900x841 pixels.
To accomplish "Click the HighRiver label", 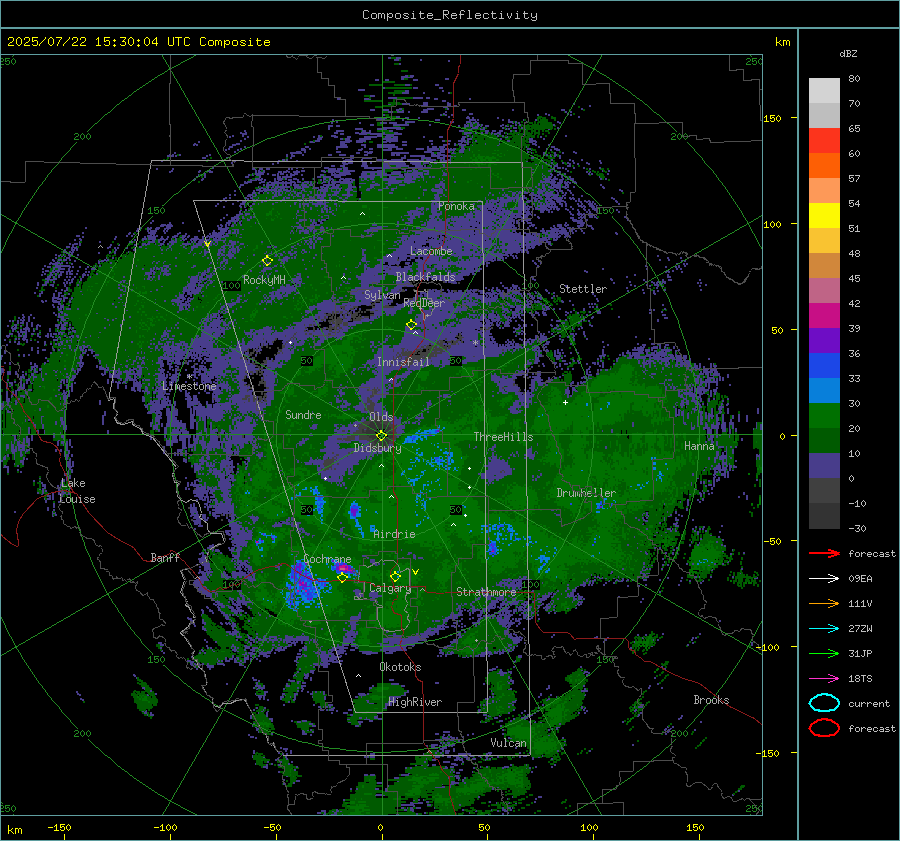I will click(x=415, y=702).
